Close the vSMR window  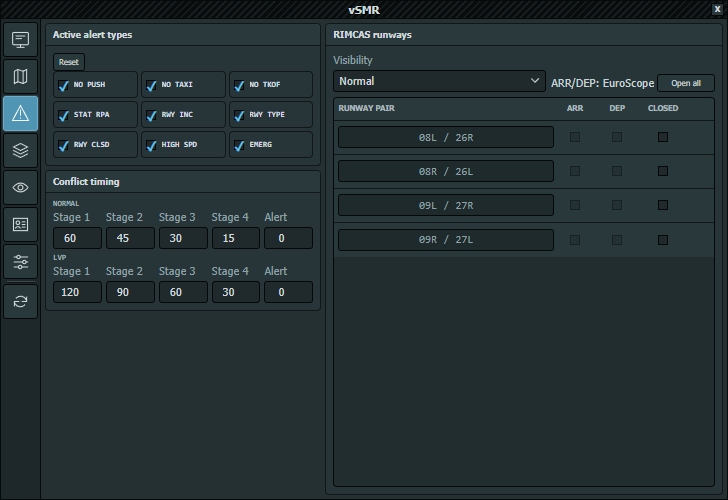tap(717, 9)
